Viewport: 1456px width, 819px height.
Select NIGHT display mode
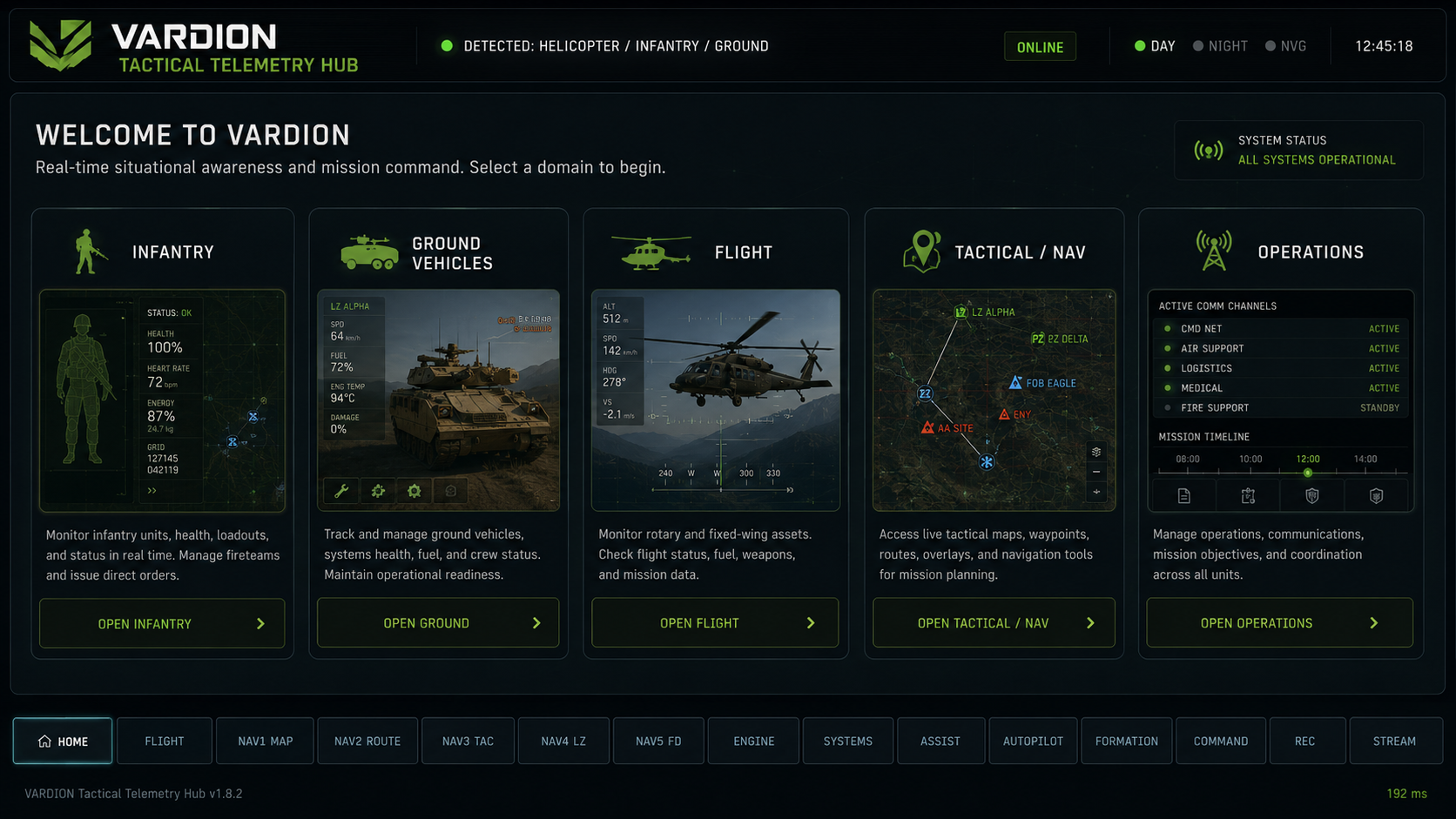click(1220, 46)
